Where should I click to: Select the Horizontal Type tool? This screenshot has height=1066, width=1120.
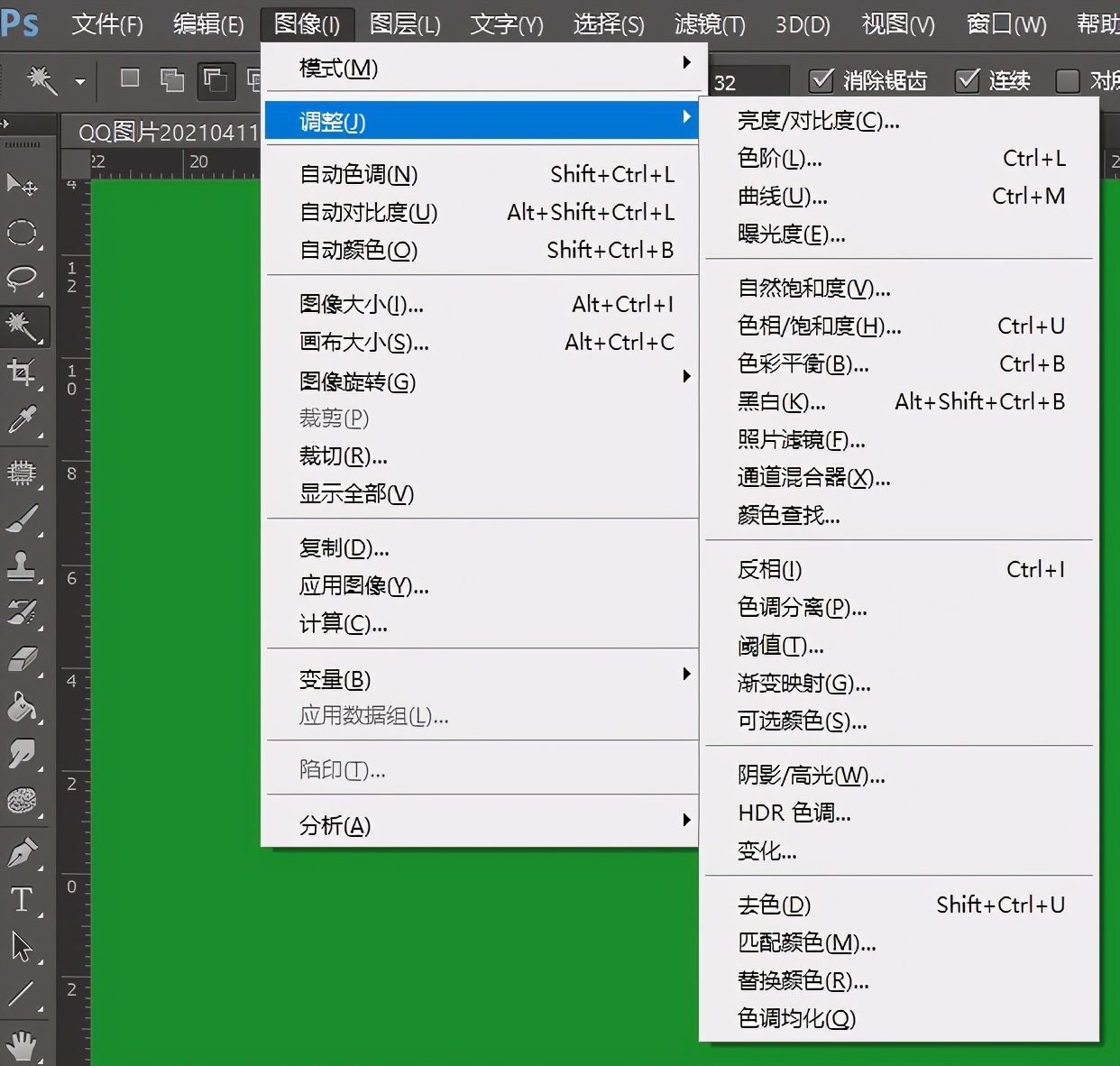pos(22,898)
